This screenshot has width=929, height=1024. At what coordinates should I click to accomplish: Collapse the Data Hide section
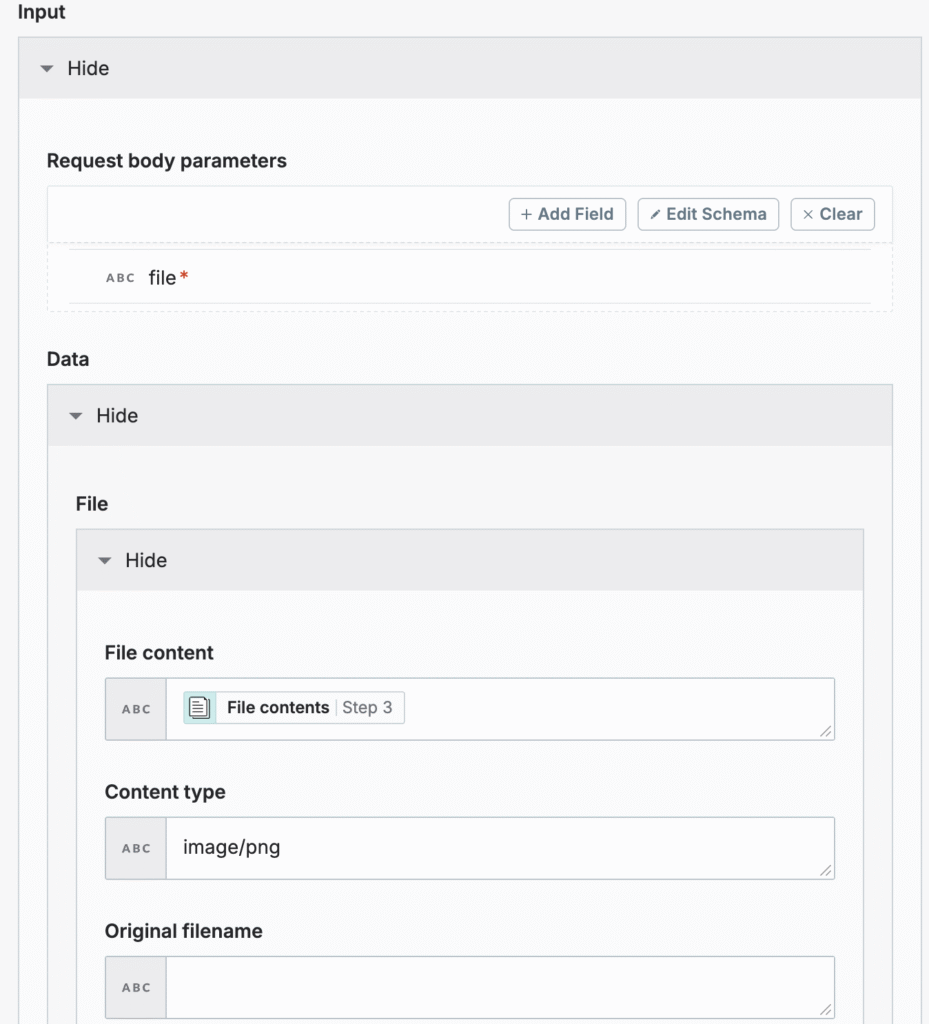pos(469,415)
